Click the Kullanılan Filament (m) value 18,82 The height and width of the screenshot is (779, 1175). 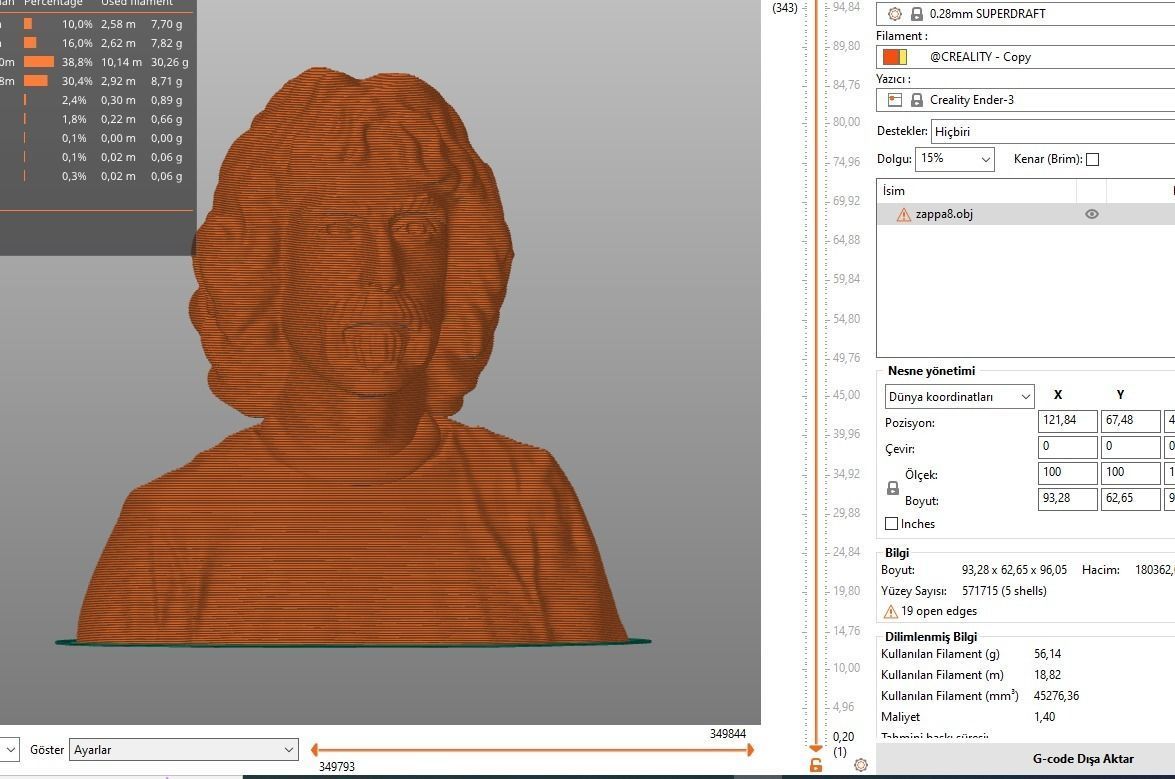click(1048, 675)
